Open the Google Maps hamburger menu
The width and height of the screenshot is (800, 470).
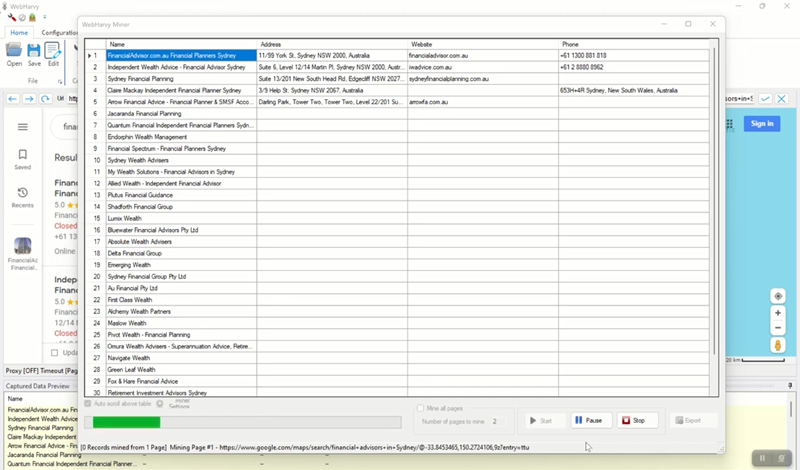(x=22, y=127)
